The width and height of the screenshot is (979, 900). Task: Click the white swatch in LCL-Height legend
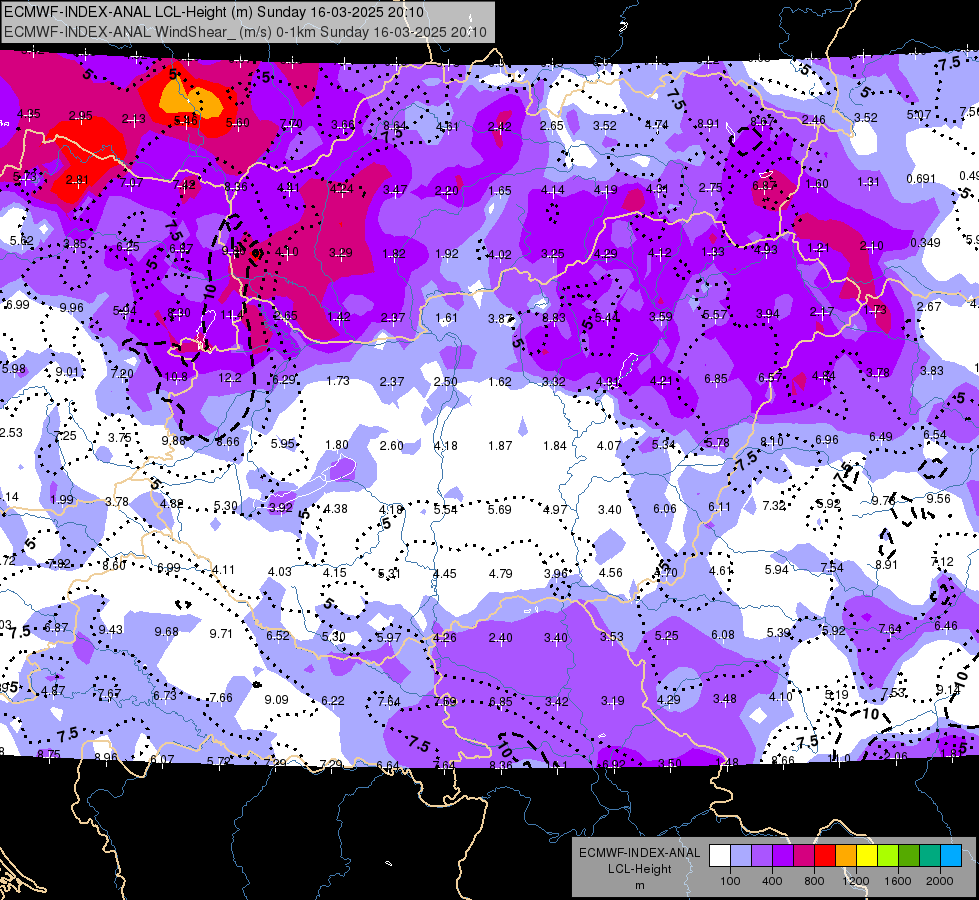pyautogui.click(x=720, y=856)
